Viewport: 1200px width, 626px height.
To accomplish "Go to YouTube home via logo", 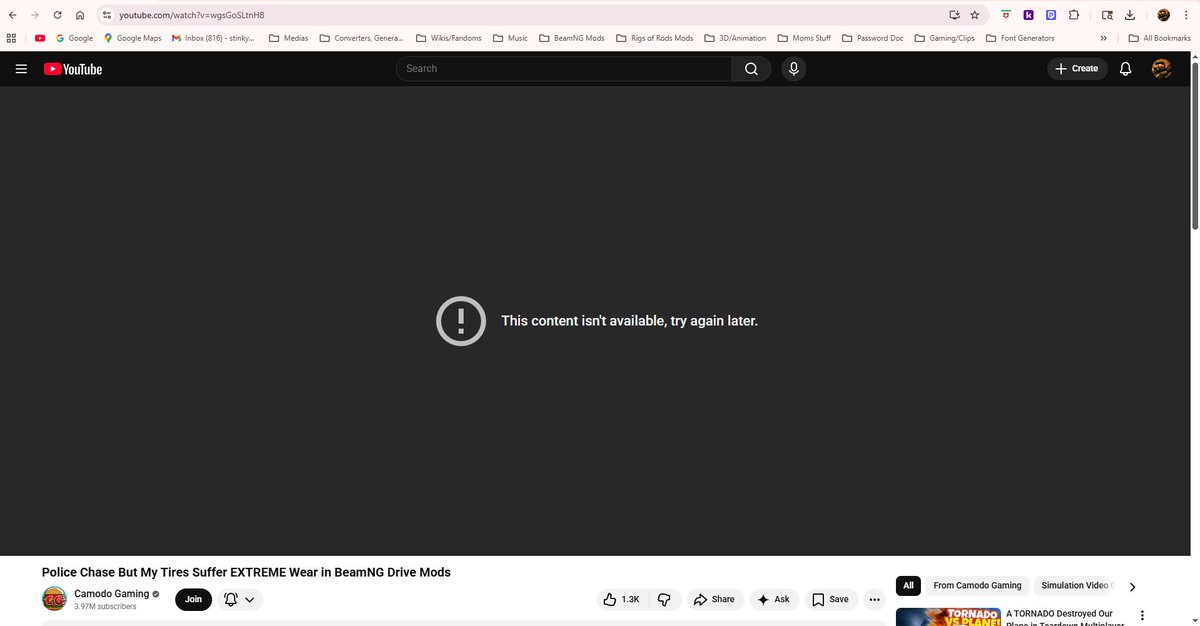I will (x=73, y=69).
